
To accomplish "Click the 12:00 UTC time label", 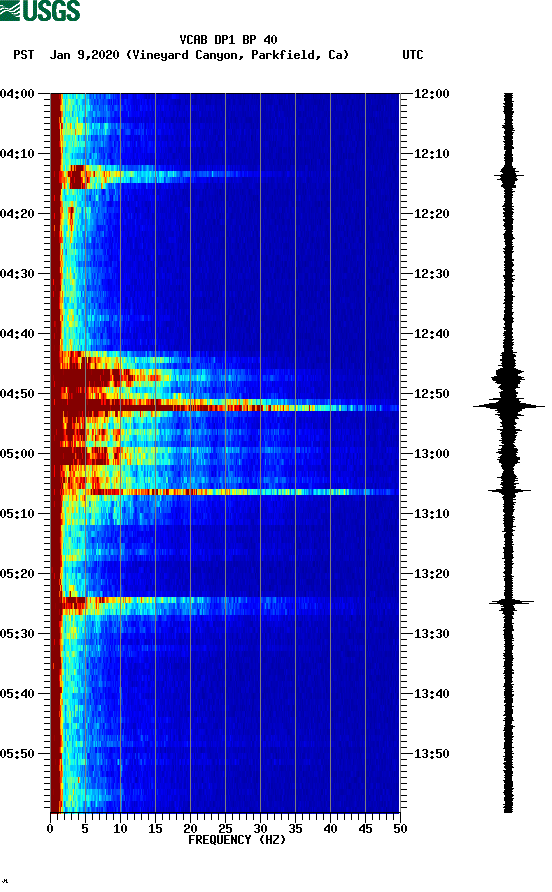I will pos(431,94).
